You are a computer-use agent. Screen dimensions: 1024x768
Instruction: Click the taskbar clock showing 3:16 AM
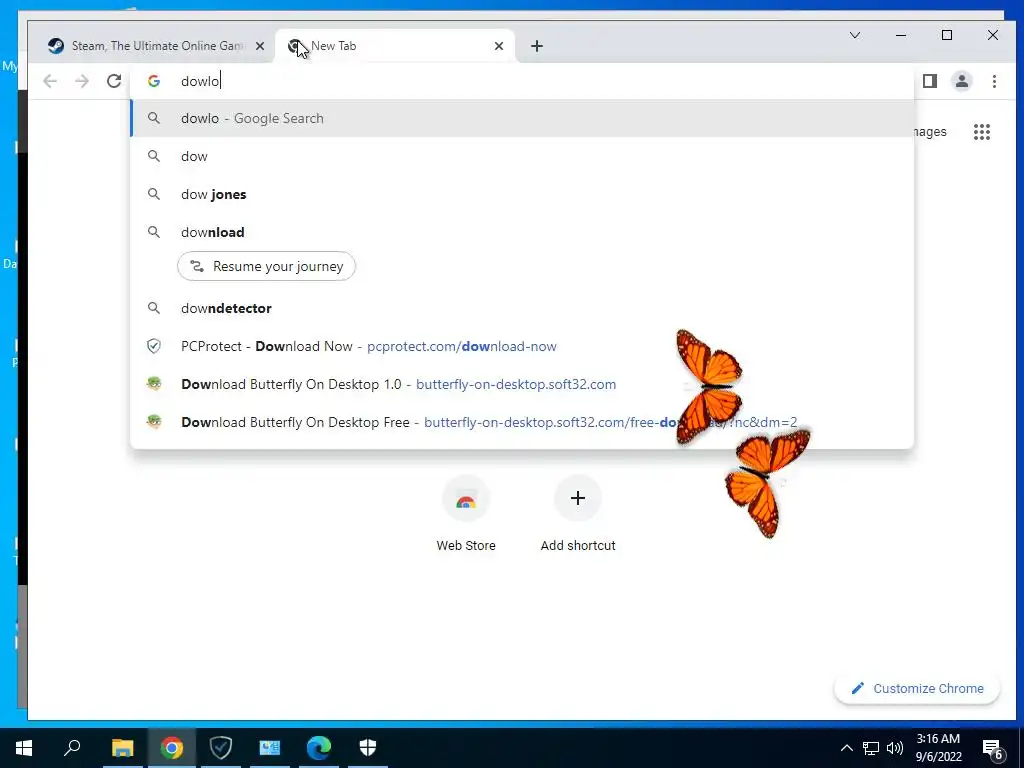[x=938, y=748]
